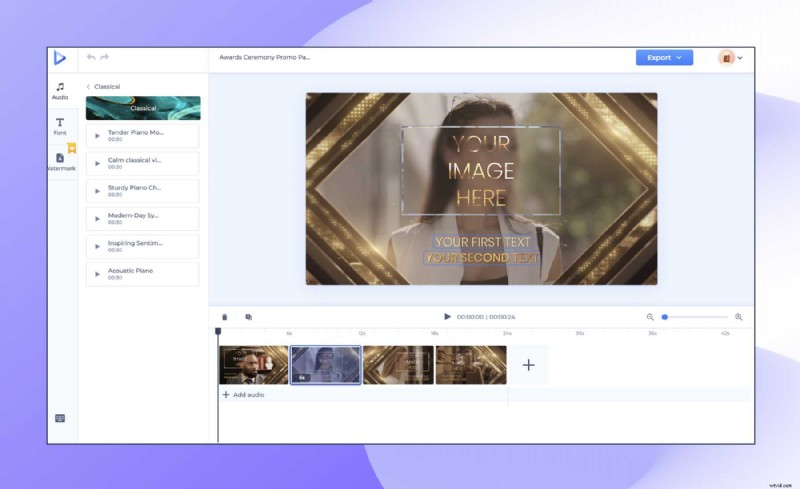The height and width of the screenshot is (489, 800).
Task: Open the Export dropdown
Action: pos(664,58)
